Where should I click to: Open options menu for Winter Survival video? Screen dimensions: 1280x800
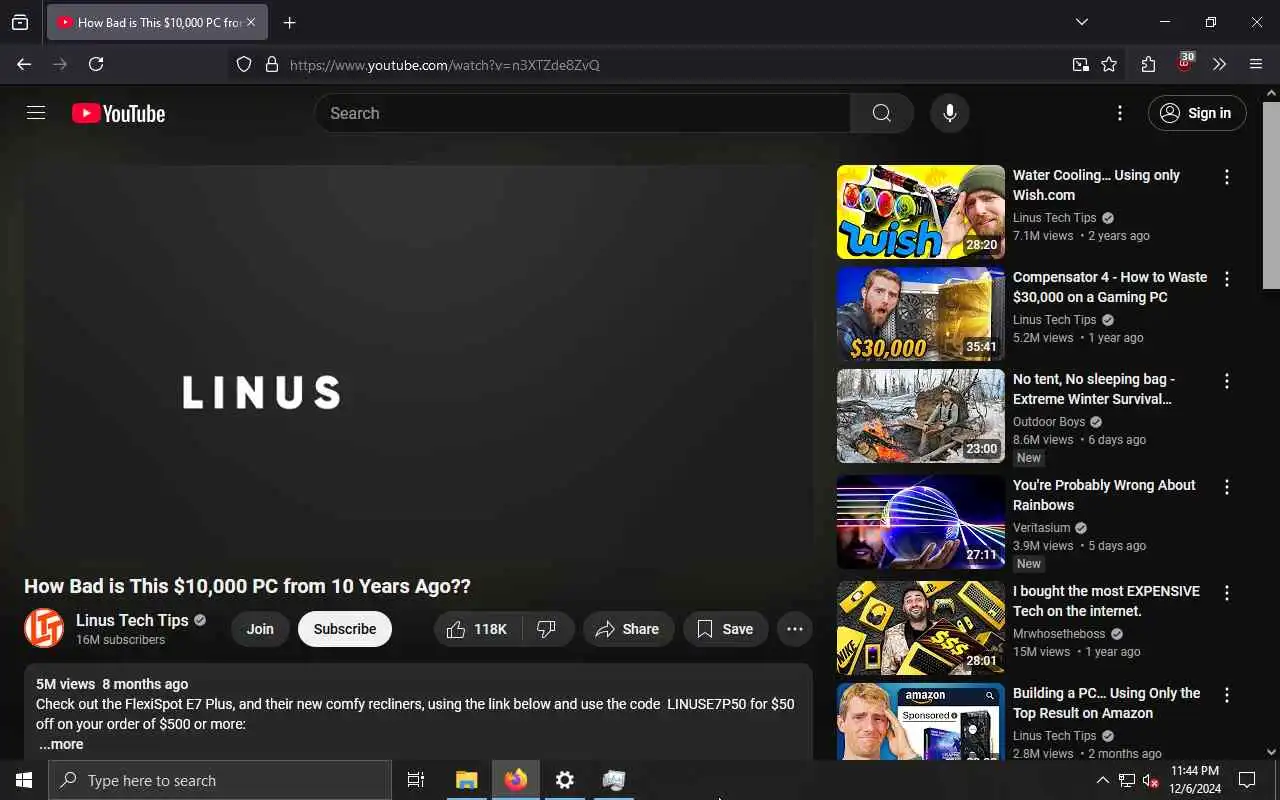(1227, 381)
